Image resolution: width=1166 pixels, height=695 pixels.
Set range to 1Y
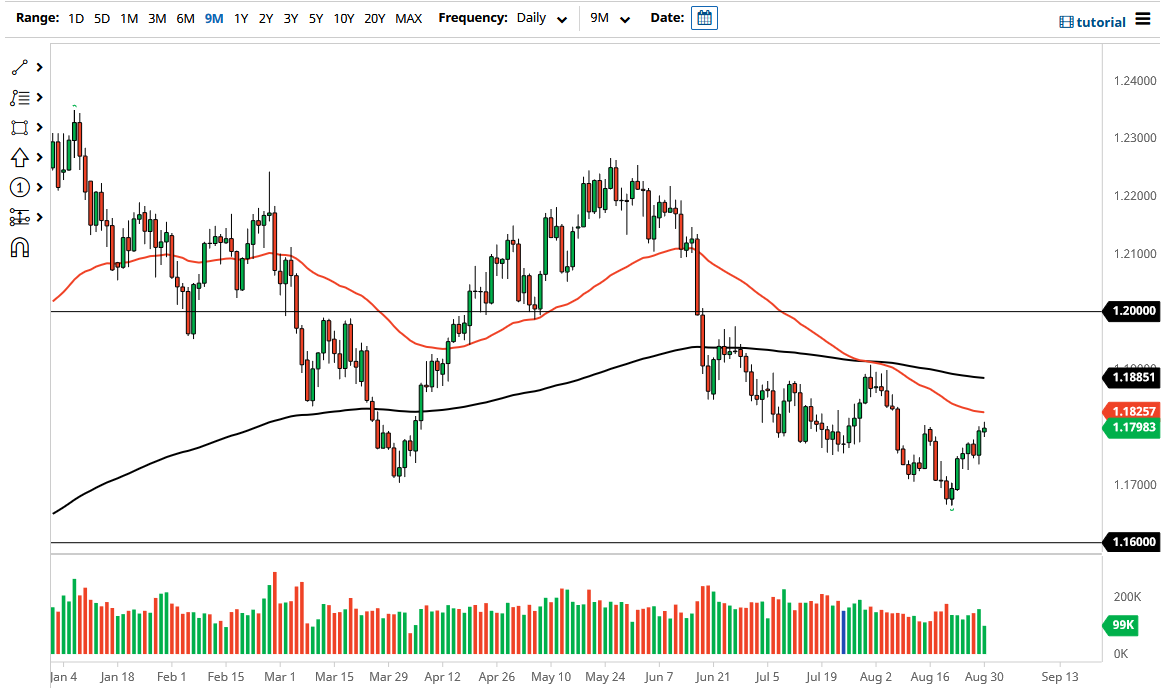(x=241, y=18)
